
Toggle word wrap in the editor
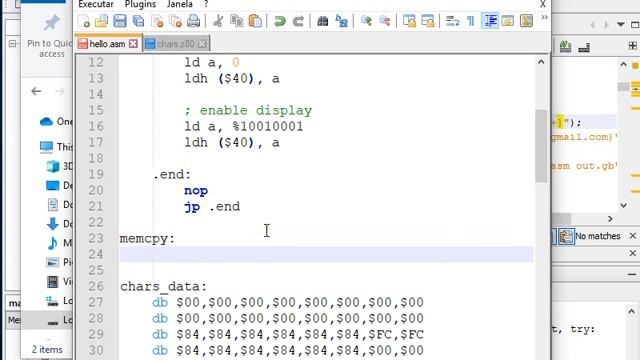click(452, 21)
